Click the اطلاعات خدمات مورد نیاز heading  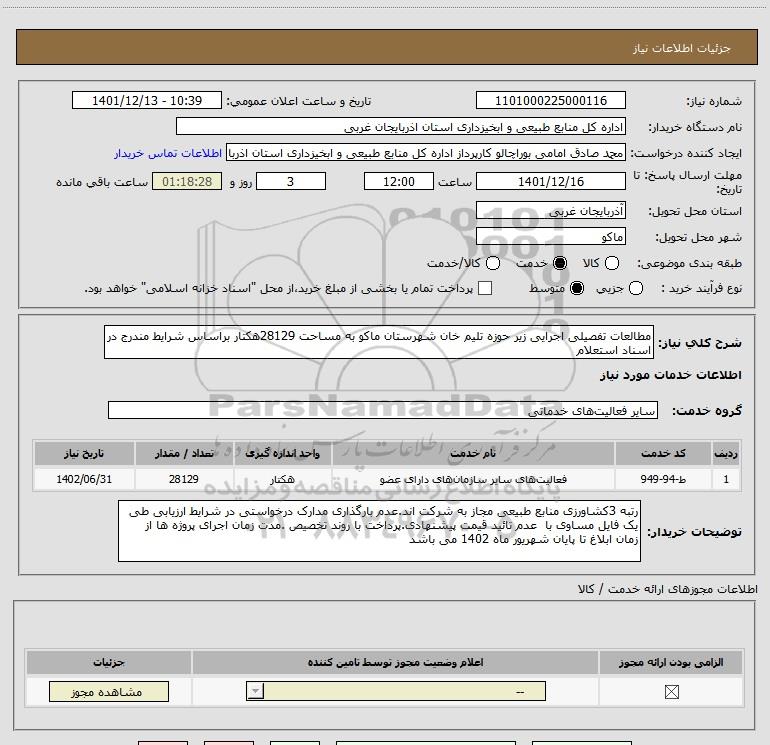point(670,375)
